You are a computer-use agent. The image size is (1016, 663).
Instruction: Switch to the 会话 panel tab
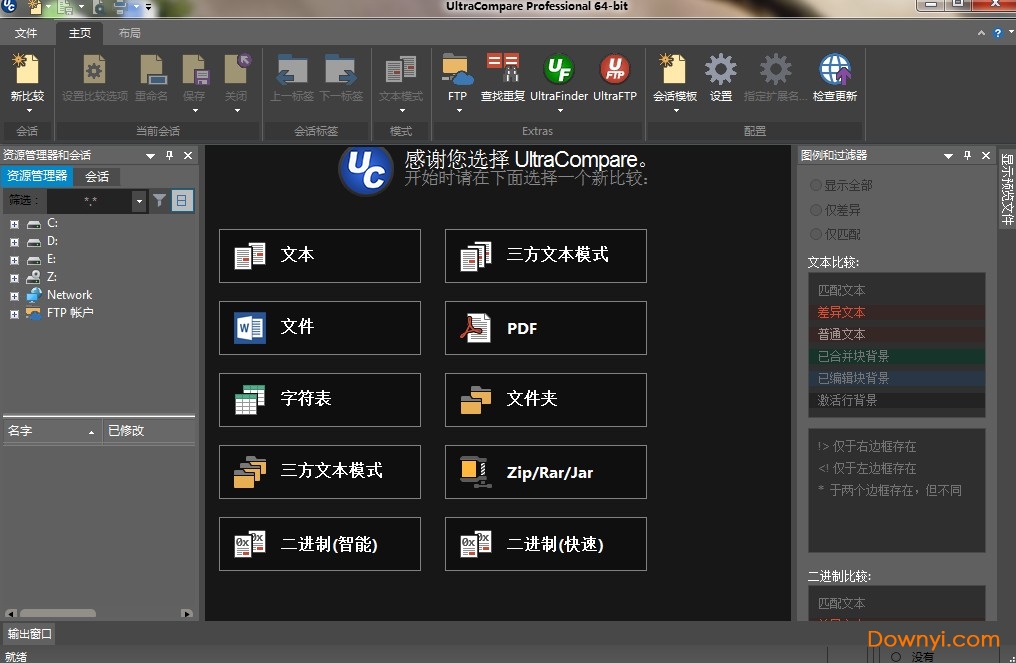point(95,176)
